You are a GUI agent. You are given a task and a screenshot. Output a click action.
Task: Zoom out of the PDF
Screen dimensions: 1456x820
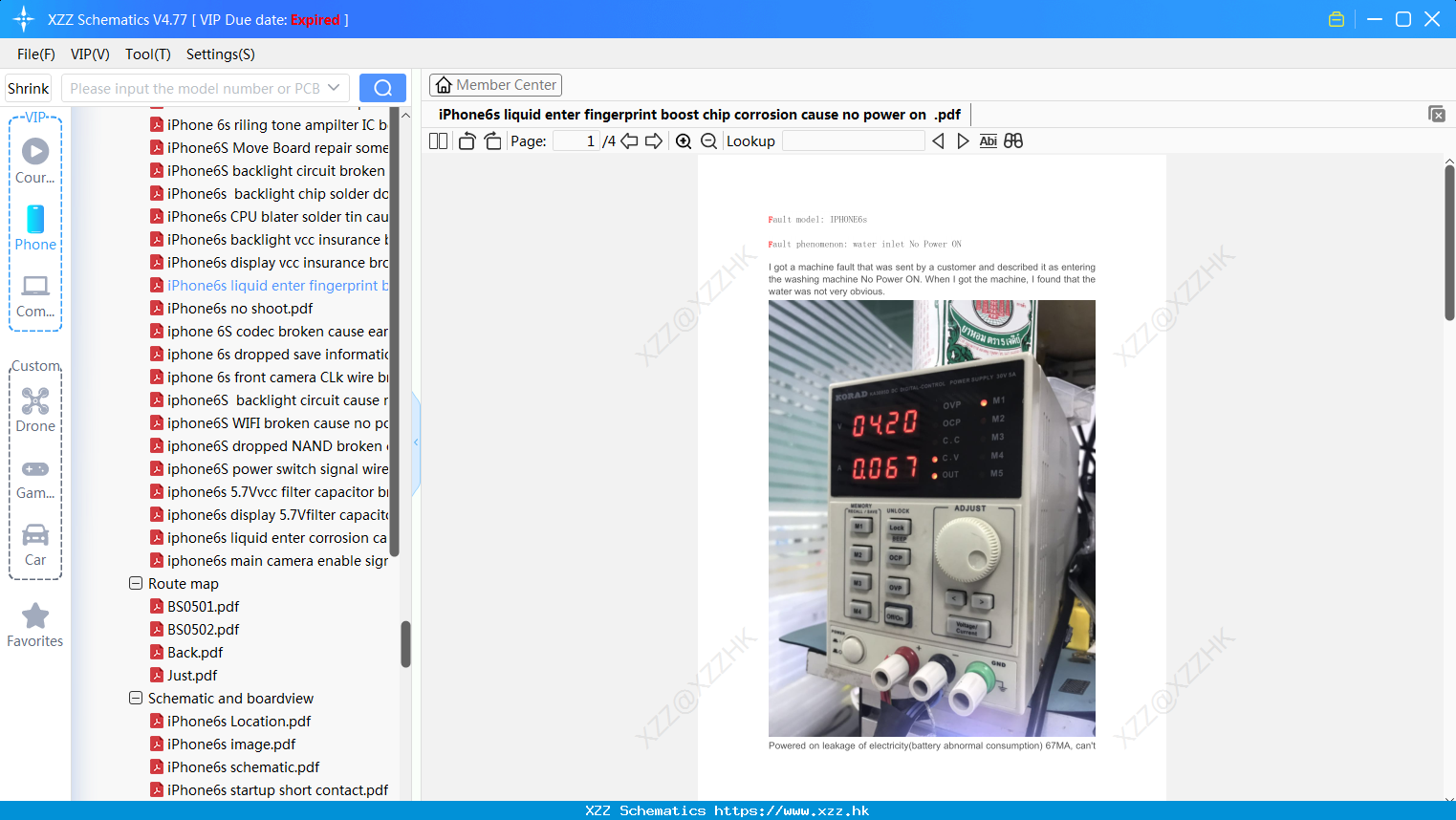(x=708, y=141)
